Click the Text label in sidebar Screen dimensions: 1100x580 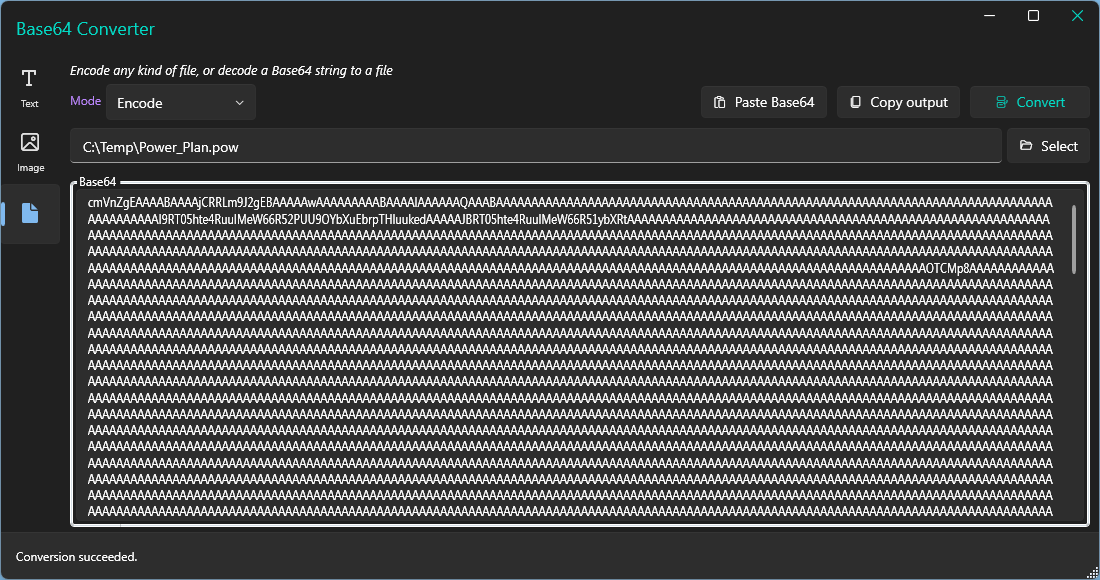pos(30,104)
